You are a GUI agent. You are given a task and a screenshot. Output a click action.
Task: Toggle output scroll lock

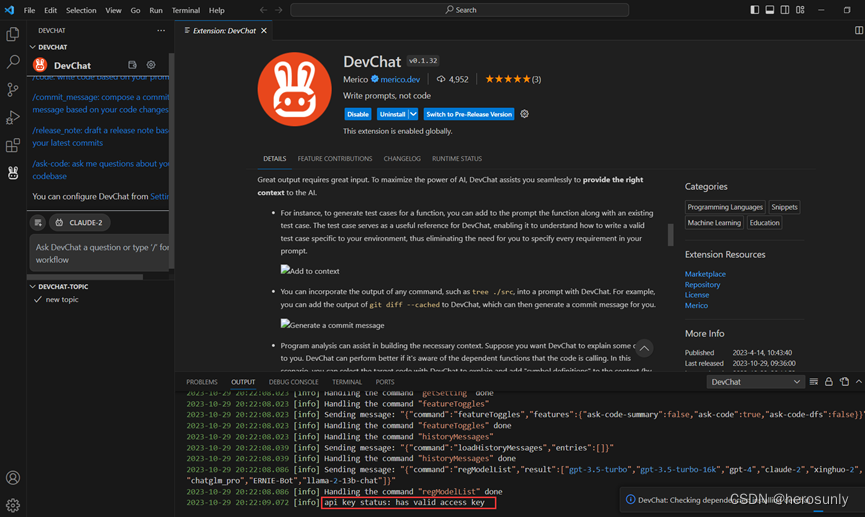829,382
